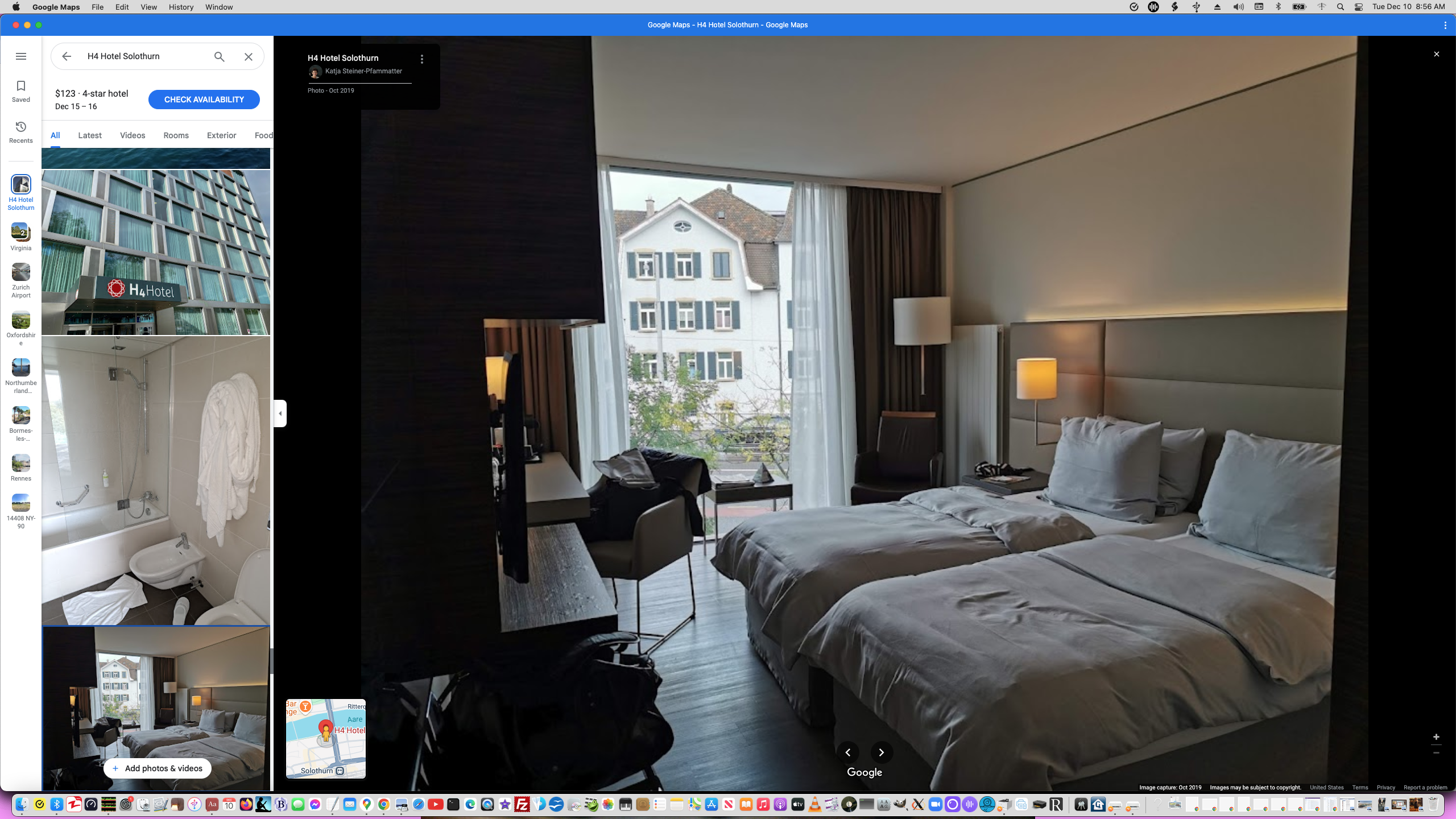
Task: Click Add photos & videos
Action: (157, 768)
